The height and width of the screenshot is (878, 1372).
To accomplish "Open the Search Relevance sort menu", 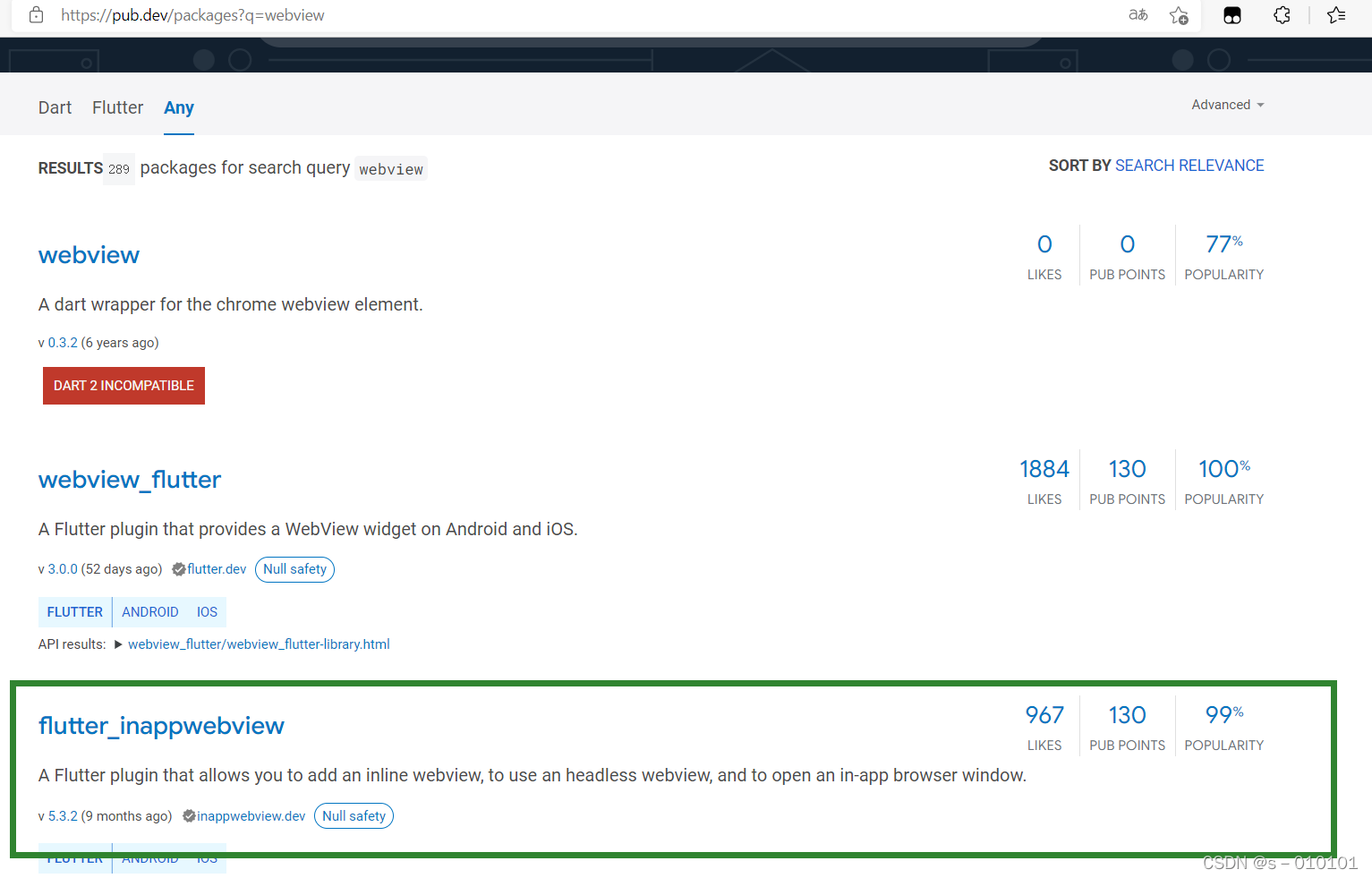I will click(x=1189, y=166).
